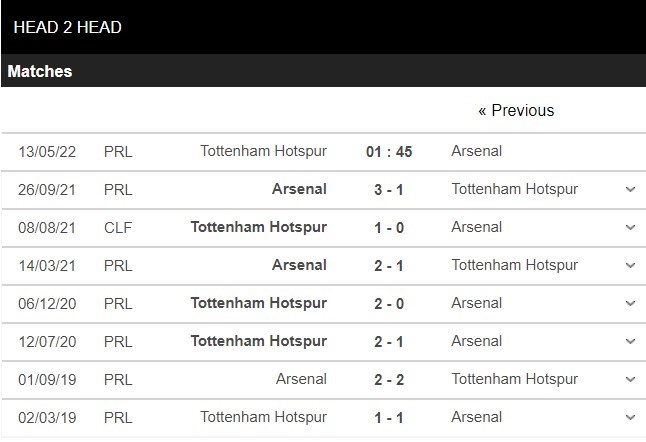Expand the 26/09/21 Arsenal 3 - 1 match row
The height and width of the screenshot is (442, 646).
pos(630,189)
